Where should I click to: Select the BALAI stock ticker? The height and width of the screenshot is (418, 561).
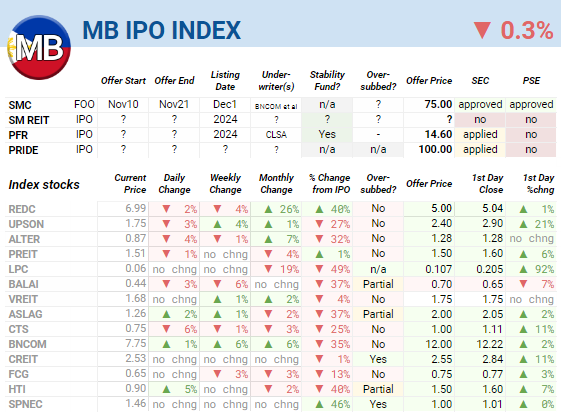[x=23, y=285]
